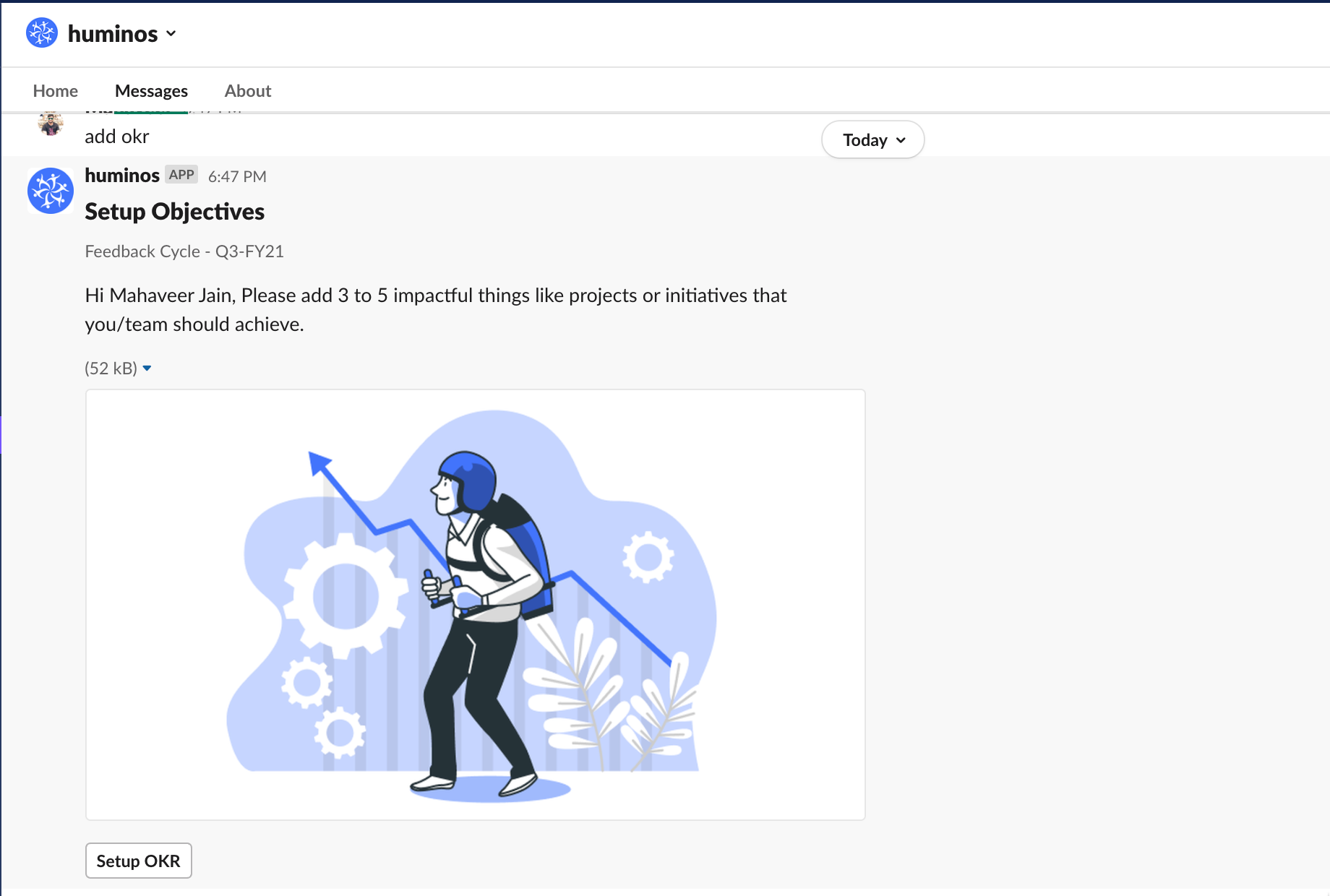
Task: Click the huminos bot avatar beside message
Action: [x=51, y=191]
